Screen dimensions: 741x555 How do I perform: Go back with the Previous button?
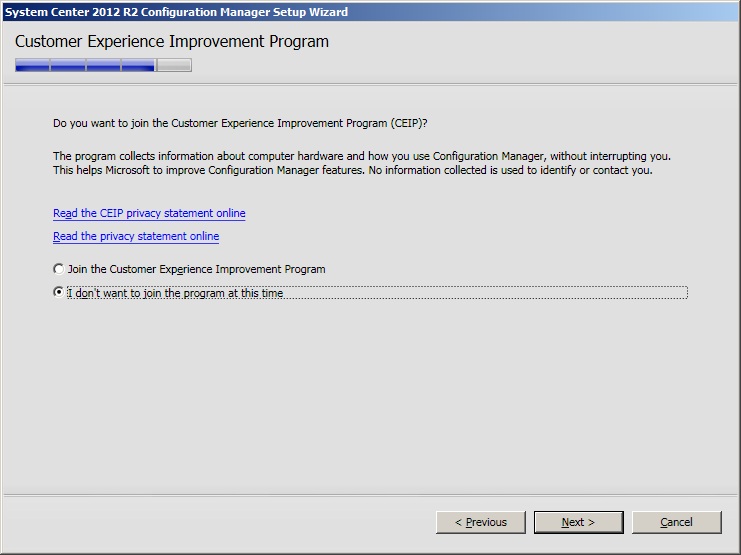pyautogui.click(x=481, y=522)
